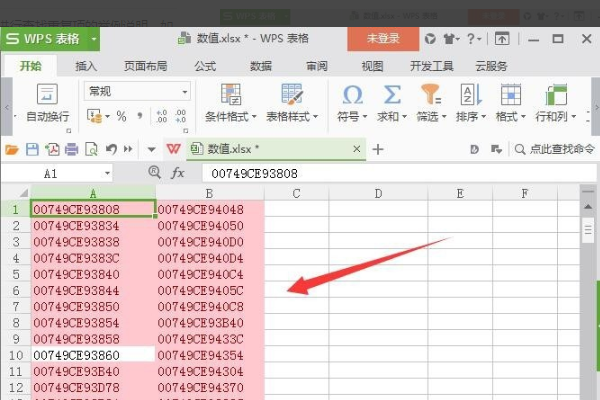Click the Print Preview icon
The width and height of the screenshot is (600, 400).
coord(91,149)
